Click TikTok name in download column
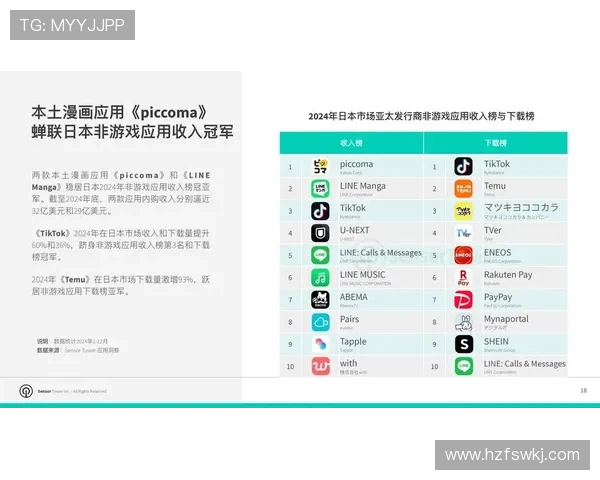Screen dimensions: 600x480 pyautogui.click(x=497, y=164)
